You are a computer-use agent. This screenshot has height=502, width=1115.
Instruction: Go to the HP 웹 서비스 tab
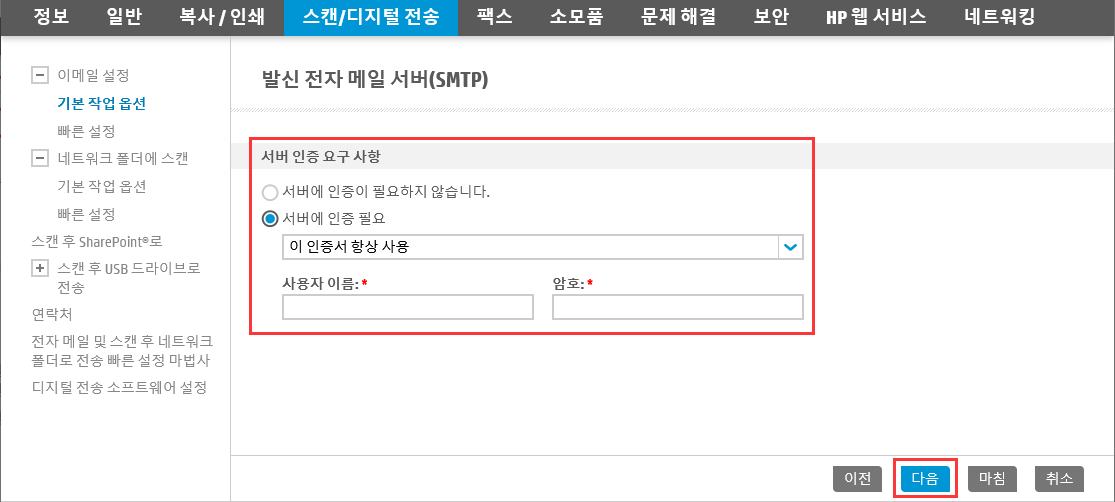point(875,17)
